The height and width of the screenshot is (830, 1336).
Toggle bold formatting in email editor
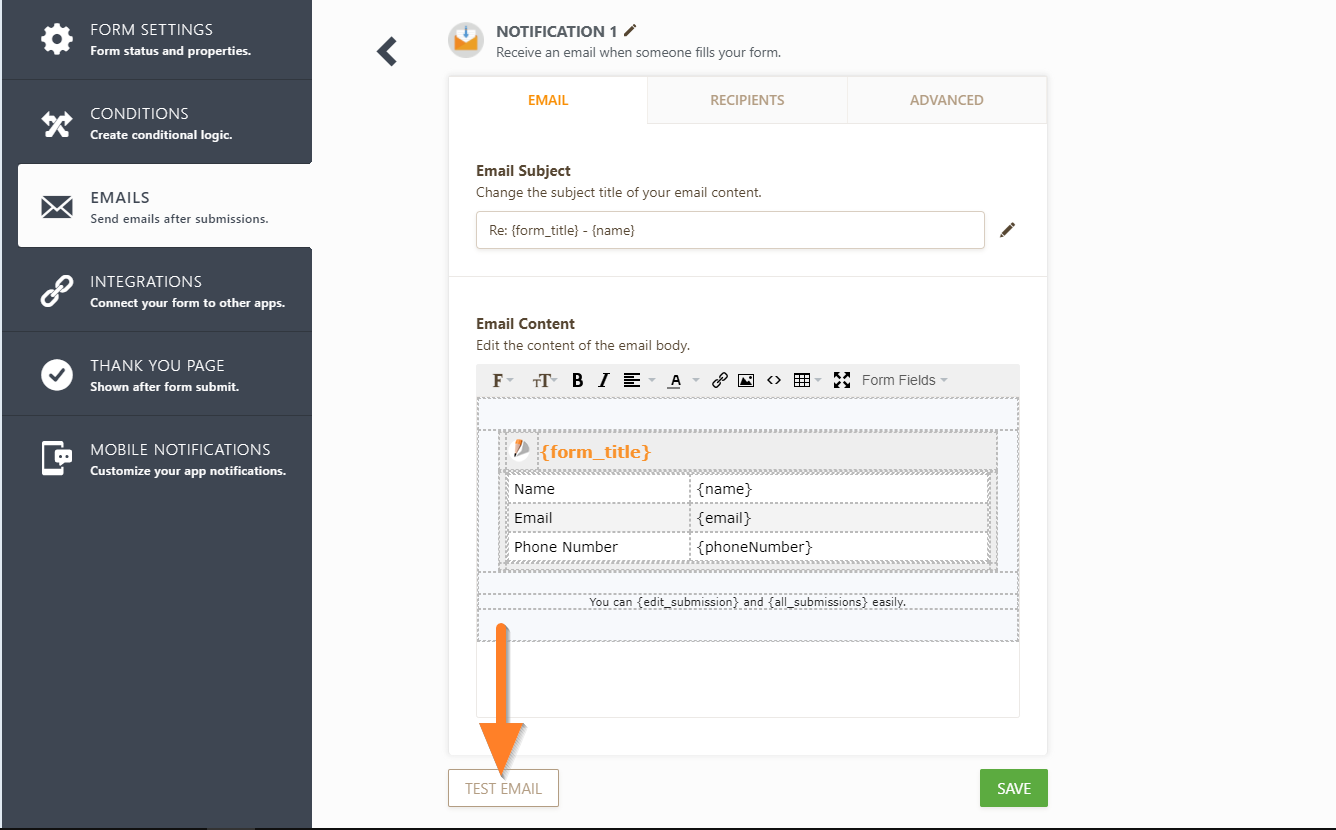(x=577, y=380)
